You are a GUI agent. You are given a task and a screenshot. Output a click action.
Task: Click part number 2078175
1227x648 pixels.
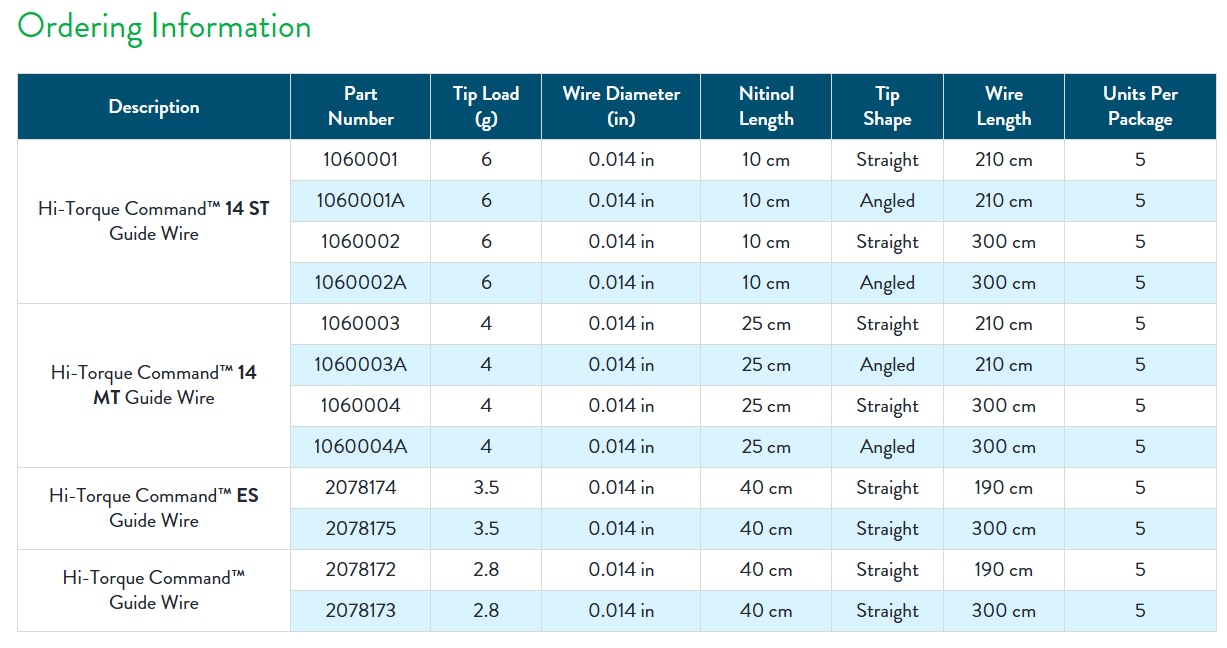click(360, 529)
